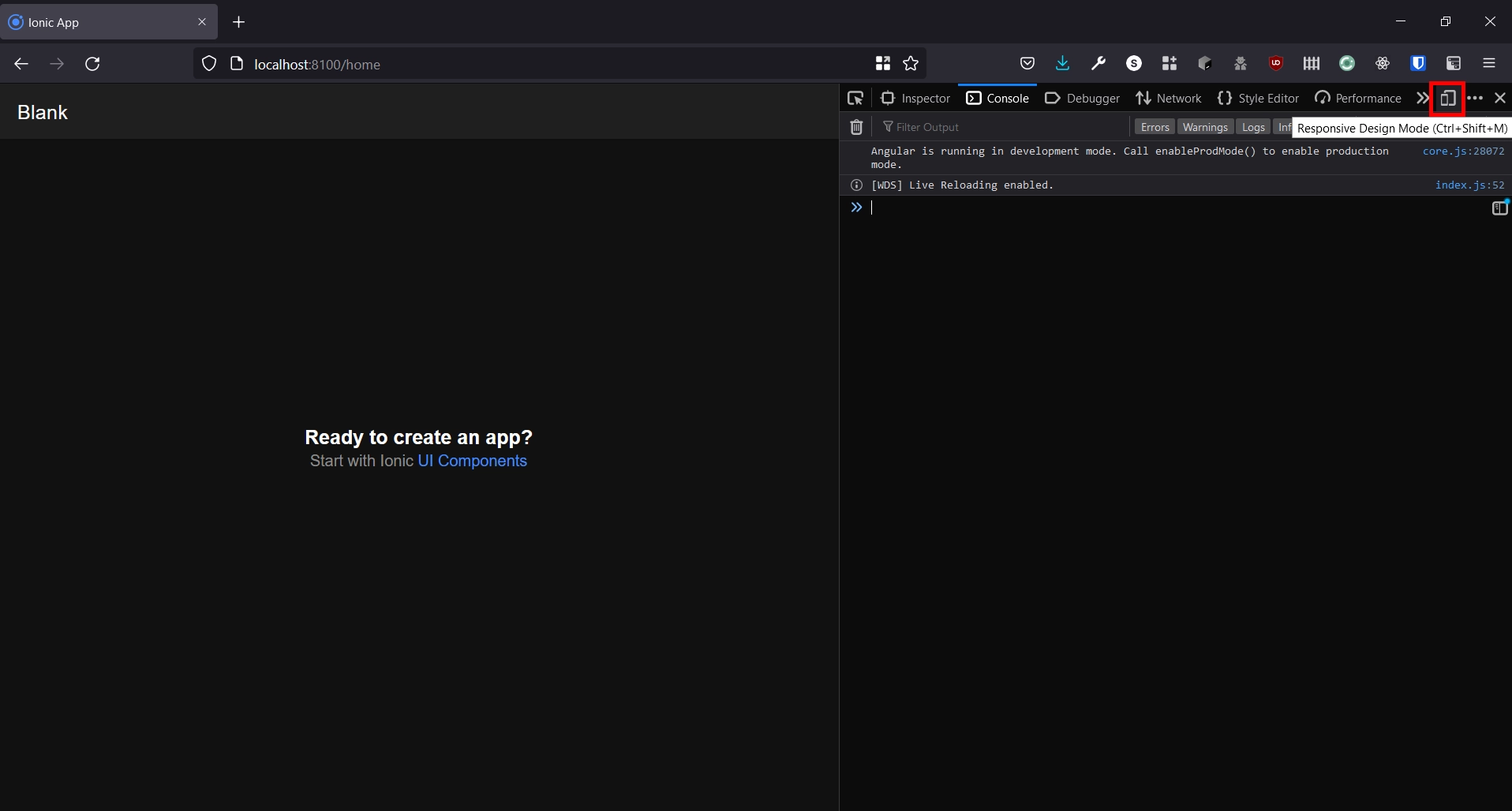Open the React DevTools extension icon
The height and width of the screenshot is (811, 1512).
point(1383,63)
